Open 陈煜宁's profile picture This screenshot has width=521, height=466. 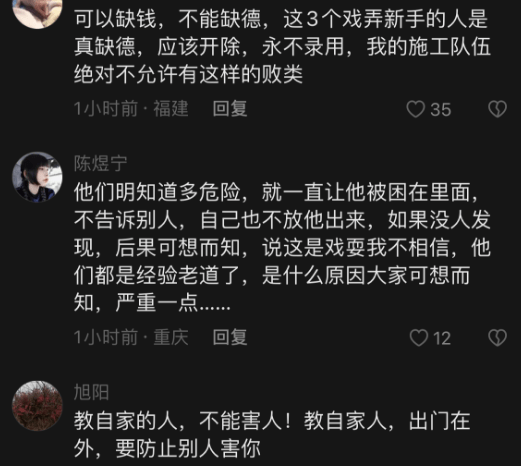tap(37, 177)
